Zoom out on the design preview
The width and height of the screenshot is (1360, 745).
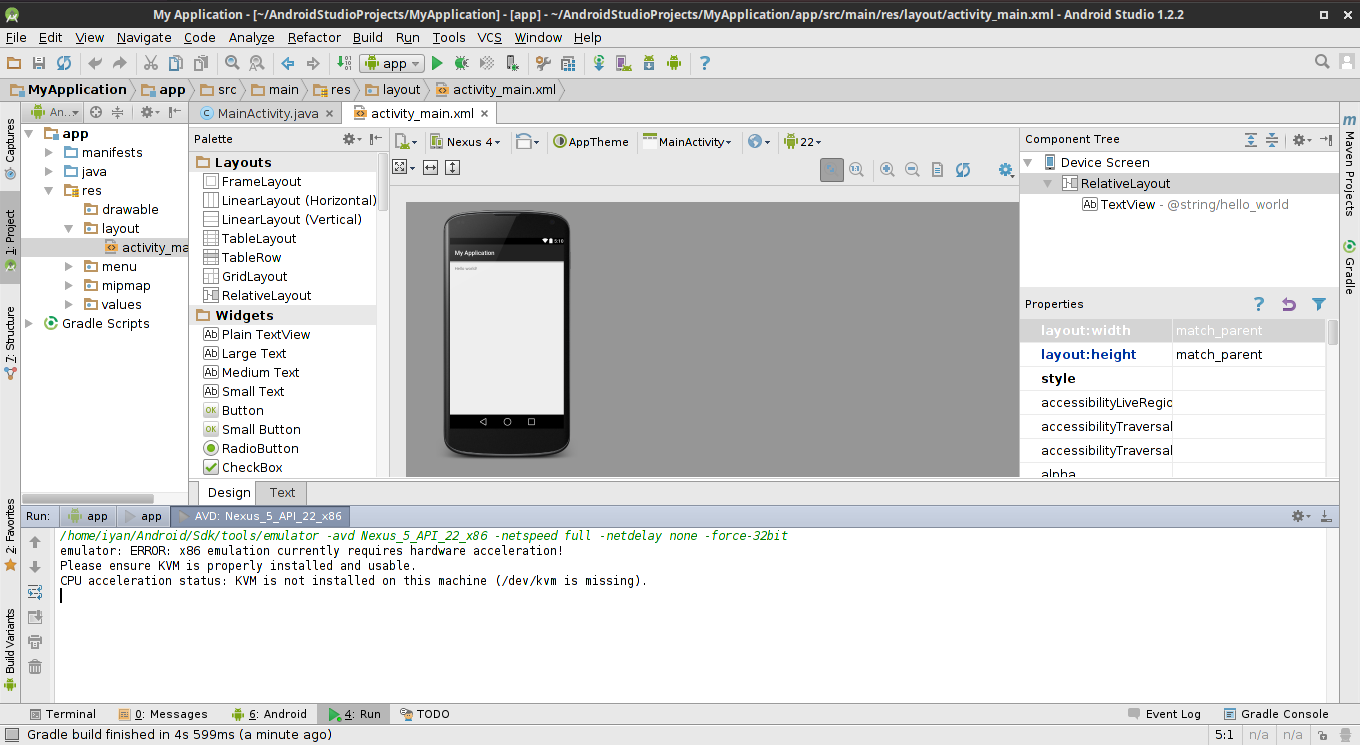[912, 170]
